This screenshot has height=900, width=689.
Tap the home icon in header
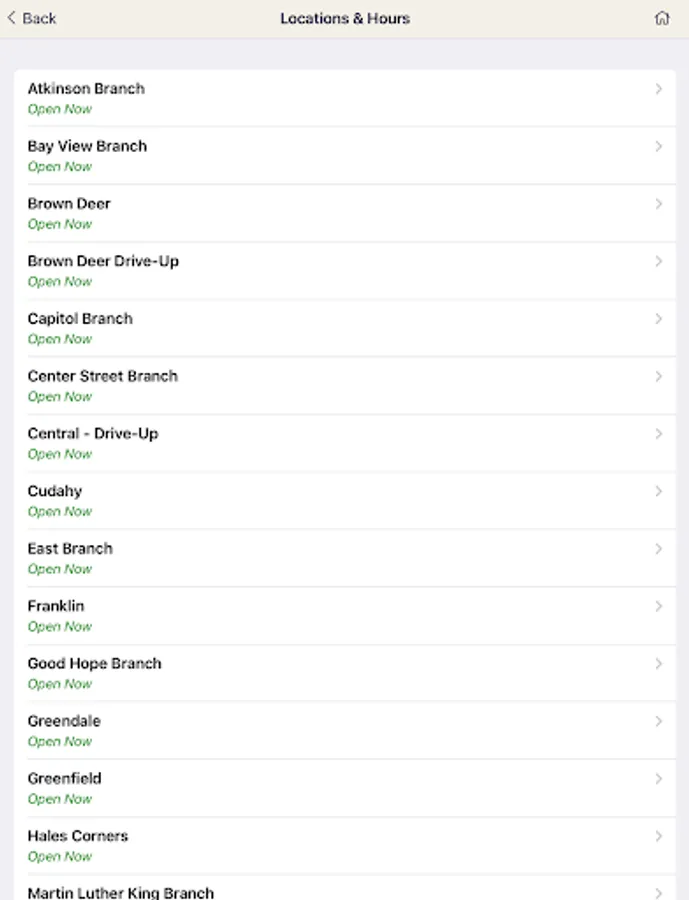pyautogui.click(x=662, y=18)
